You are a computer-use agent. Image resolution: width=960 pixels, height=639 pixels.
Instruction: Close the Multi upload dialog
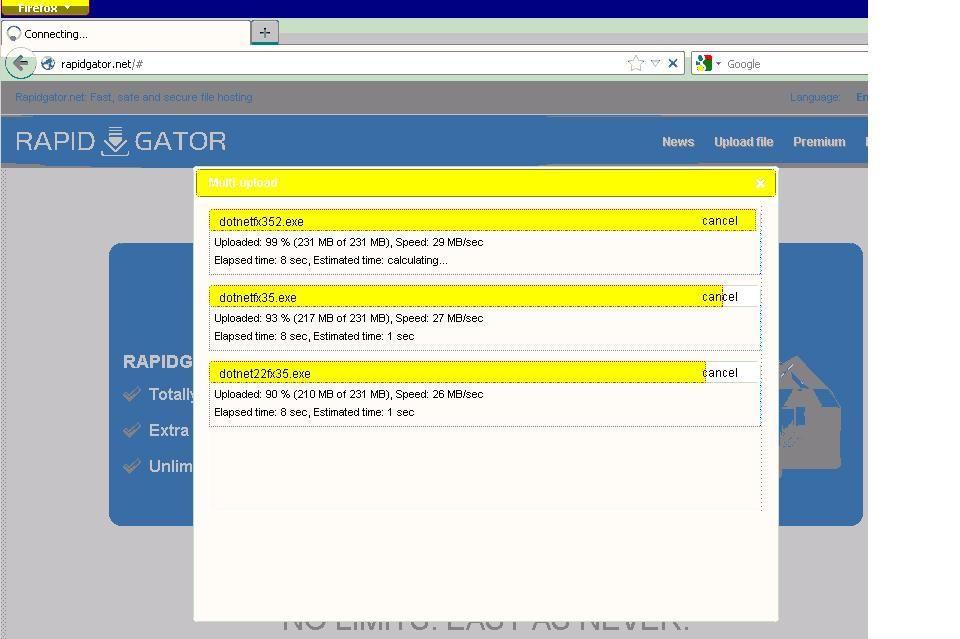click(x=760, y=183)
